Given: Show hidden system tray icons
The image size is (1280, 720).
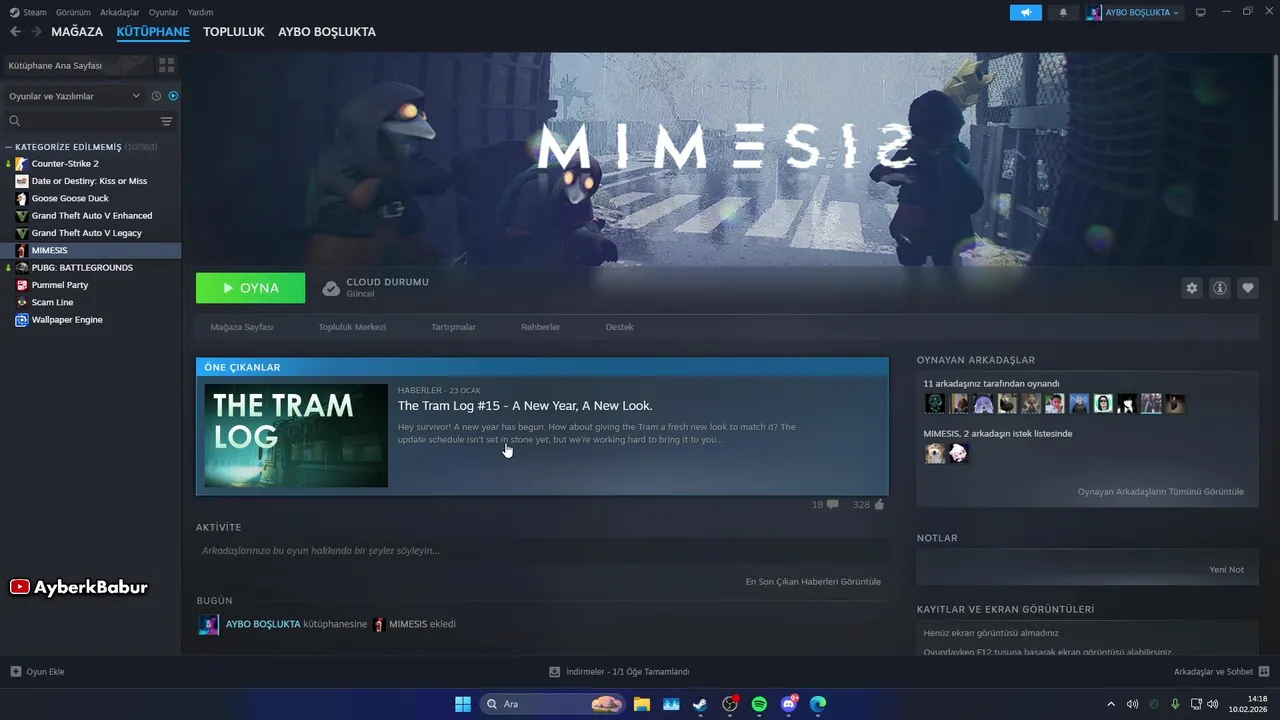Looking at the screenshot, I should [x=1110, y=704].
